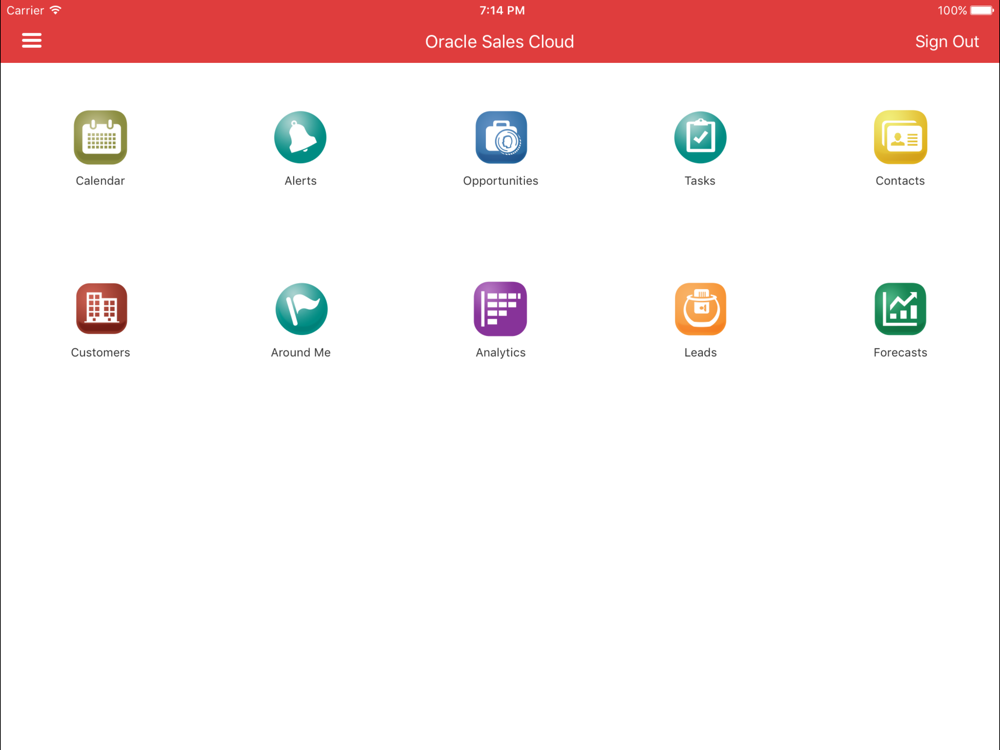Tap the Oracle Sales Cloud title
1000x750 pixels.
499,41
